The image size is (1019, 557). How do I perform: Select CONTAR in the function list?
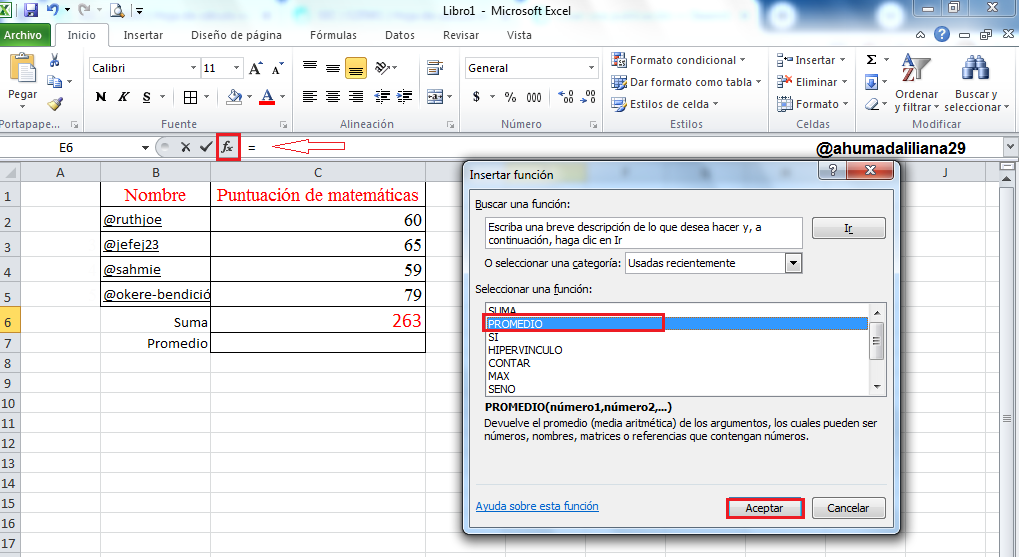pos(676,363)
